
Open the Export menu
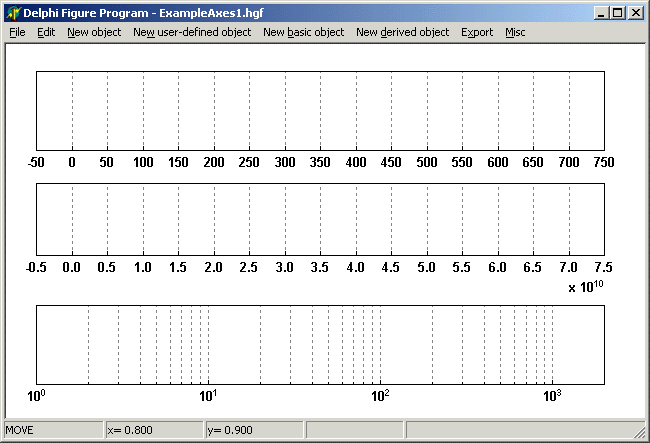[477, 32]
